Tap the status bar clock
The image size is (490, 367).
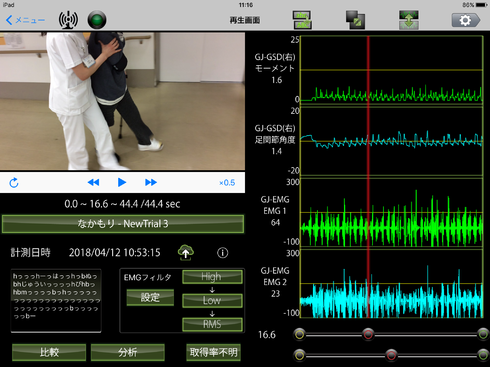click(246, 5)
